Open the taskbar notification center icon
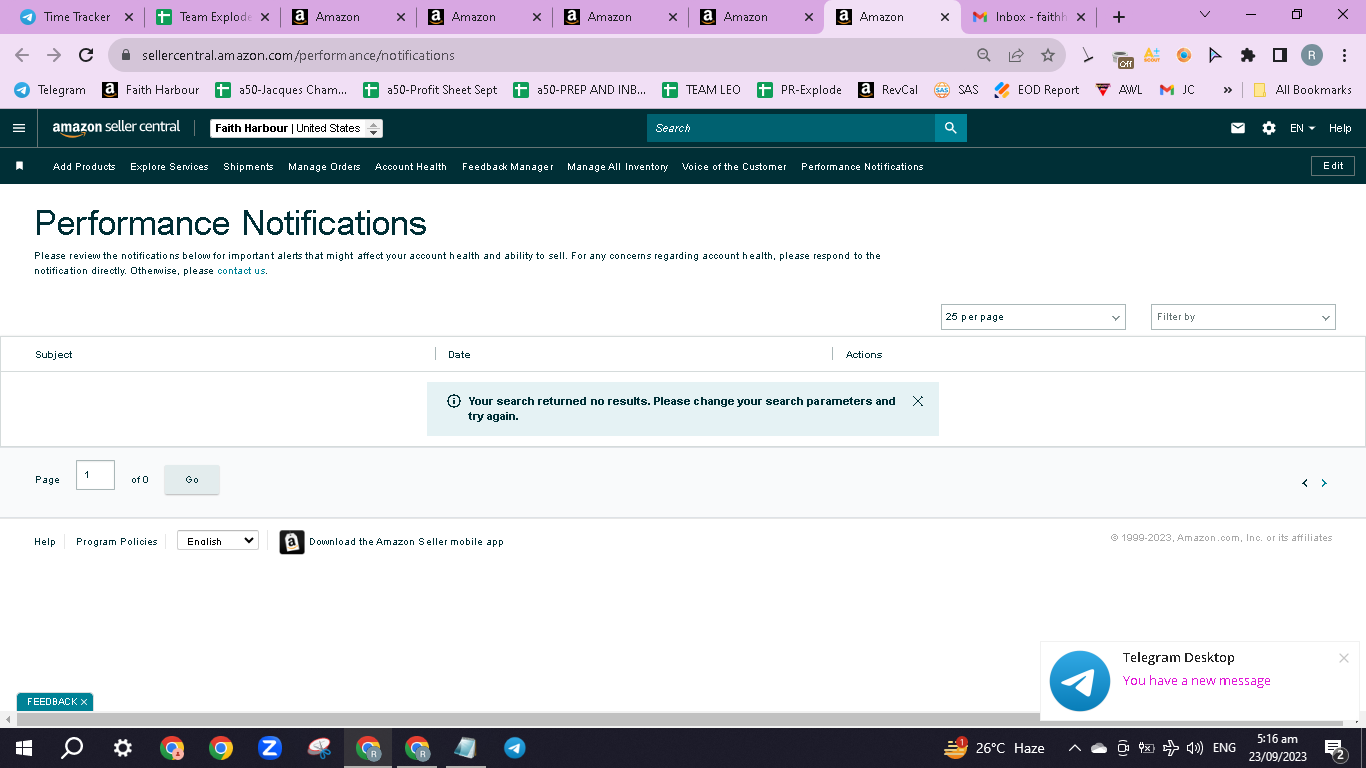 click(x=1334, y=748)
